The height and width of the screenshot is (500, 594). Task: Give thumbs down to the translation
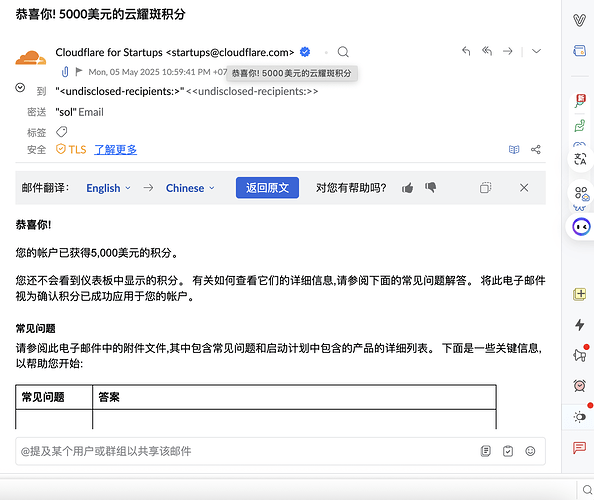(x=430, y=188)
